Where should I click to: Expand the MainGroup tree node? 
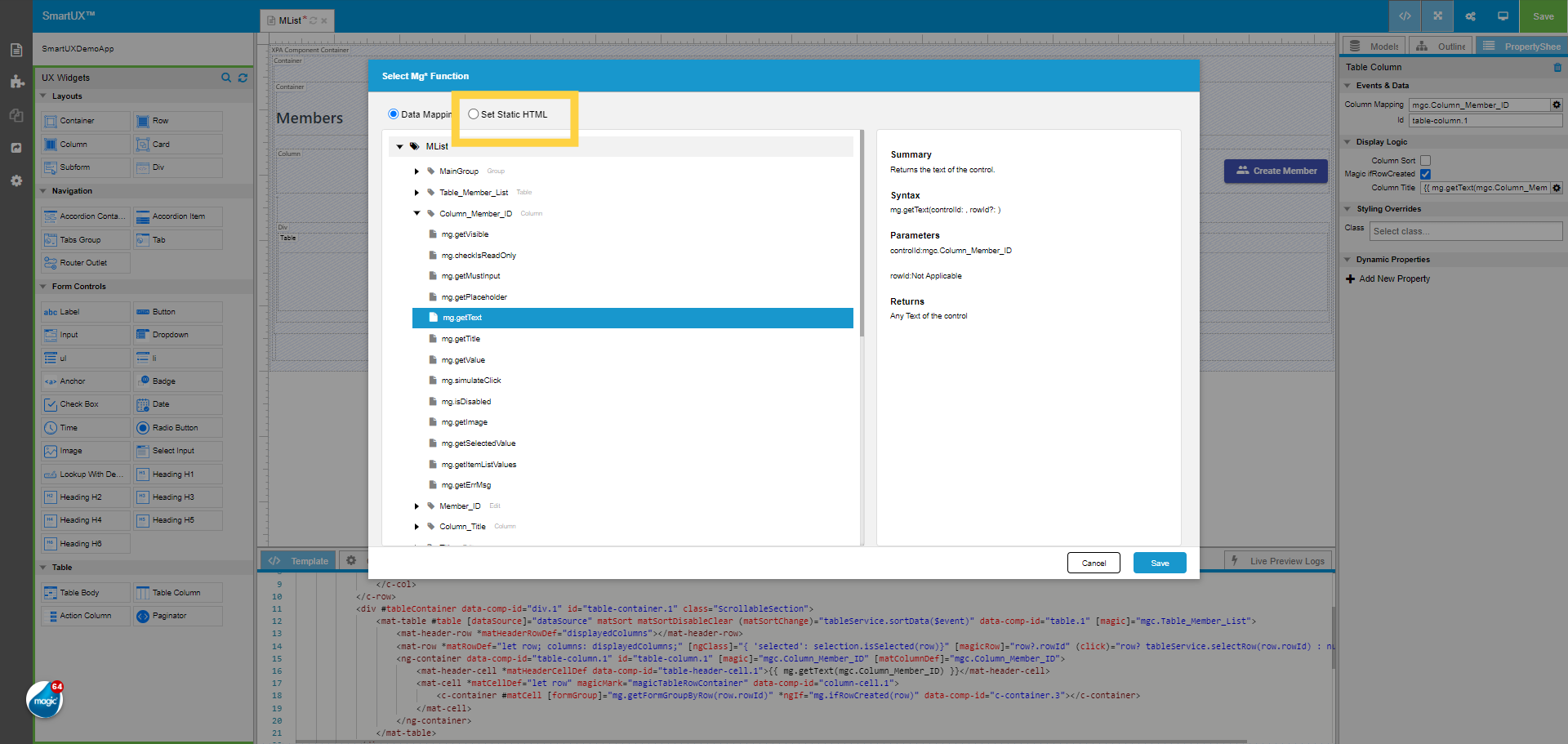coord(416,172)
